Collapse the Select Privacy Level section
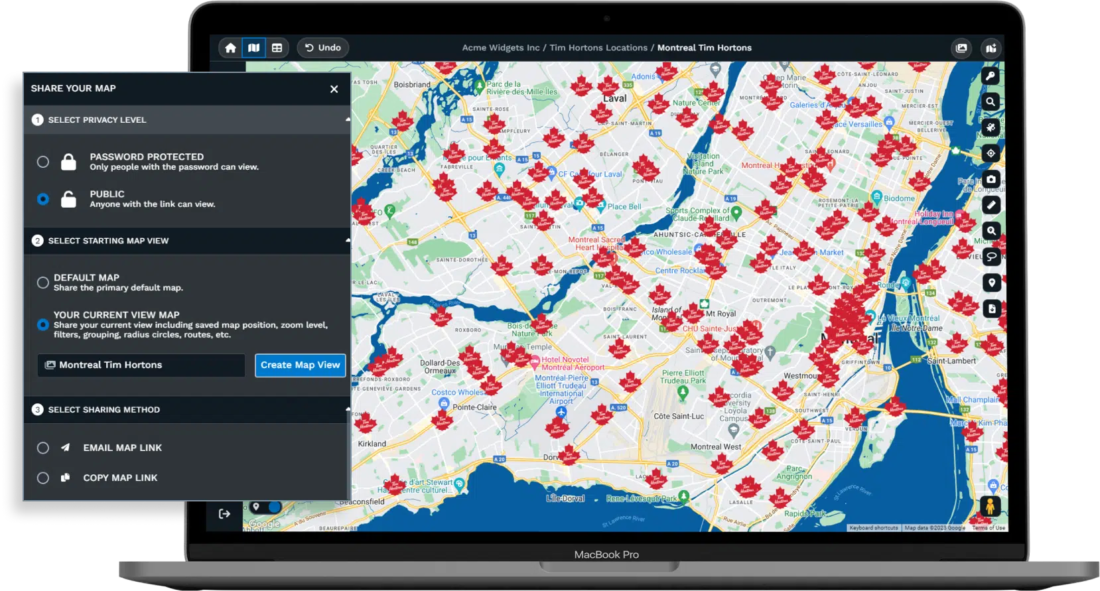This screenshot has width=1100, height=591. click(347, 120)
